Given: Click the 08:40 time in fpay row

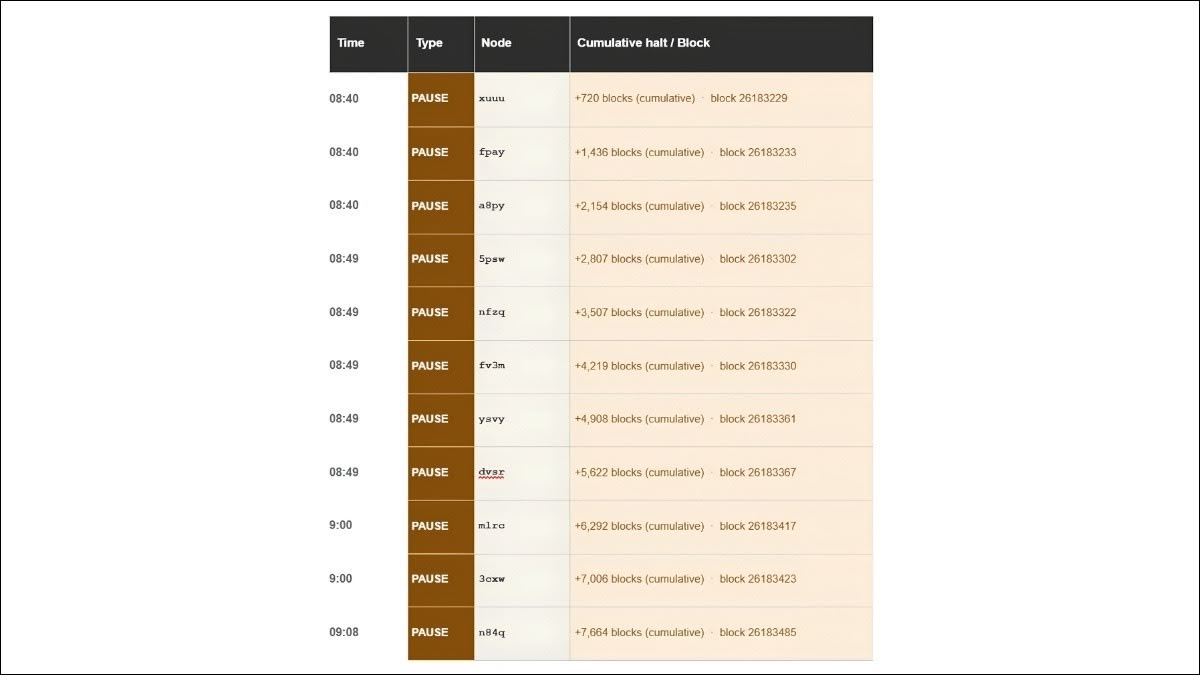Looking at the screenshot, I should [344, 153].
